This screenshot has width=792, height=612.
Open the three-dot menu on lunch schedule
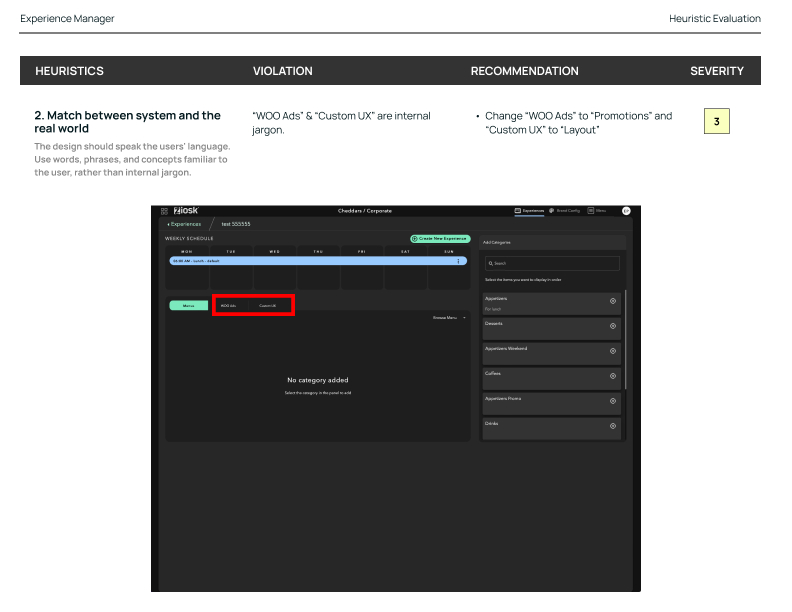point(459,261)
